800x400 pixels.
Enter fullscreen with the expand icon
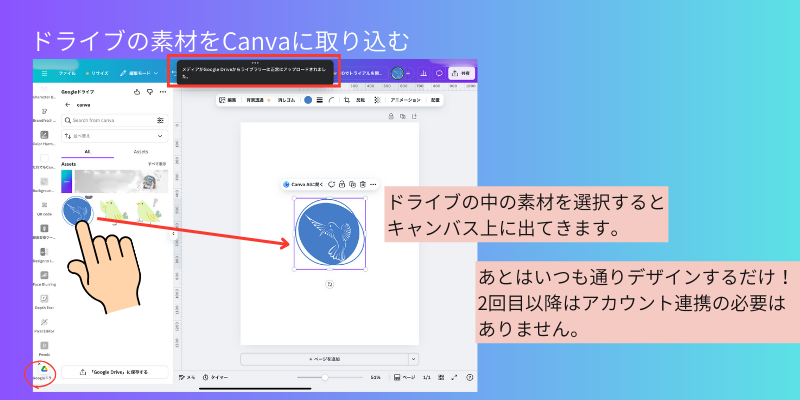(x=454, y=378)
